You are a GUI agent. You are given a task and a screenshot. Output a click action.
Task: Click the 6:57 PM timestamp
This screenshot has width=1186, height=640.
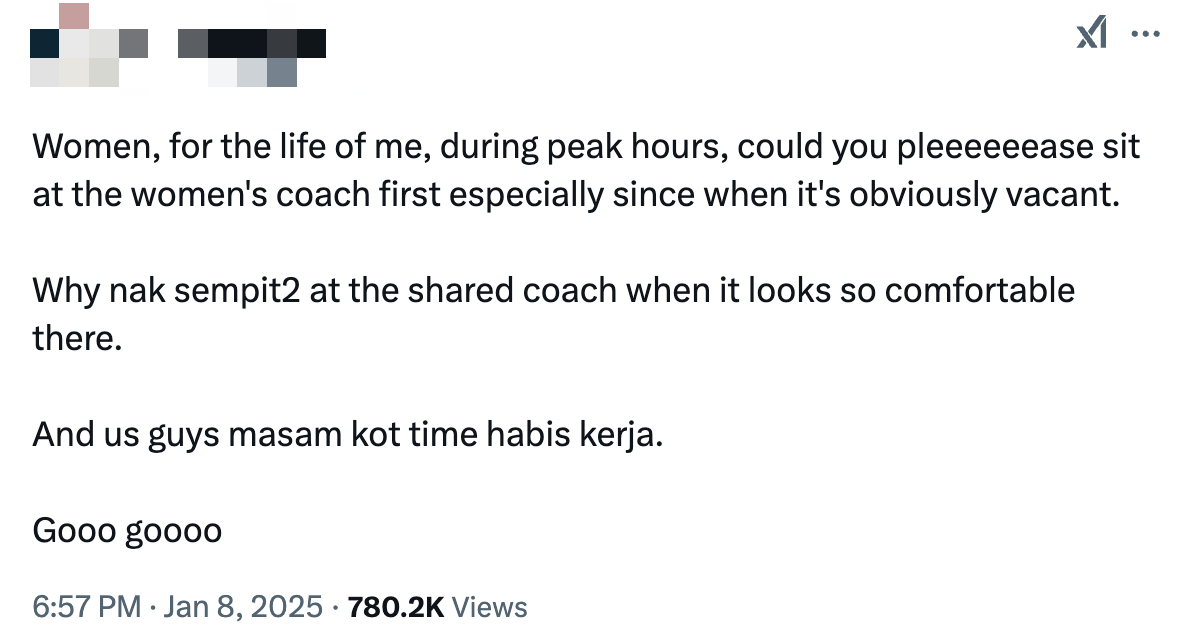pyautogui.click(x=86, y=606)
